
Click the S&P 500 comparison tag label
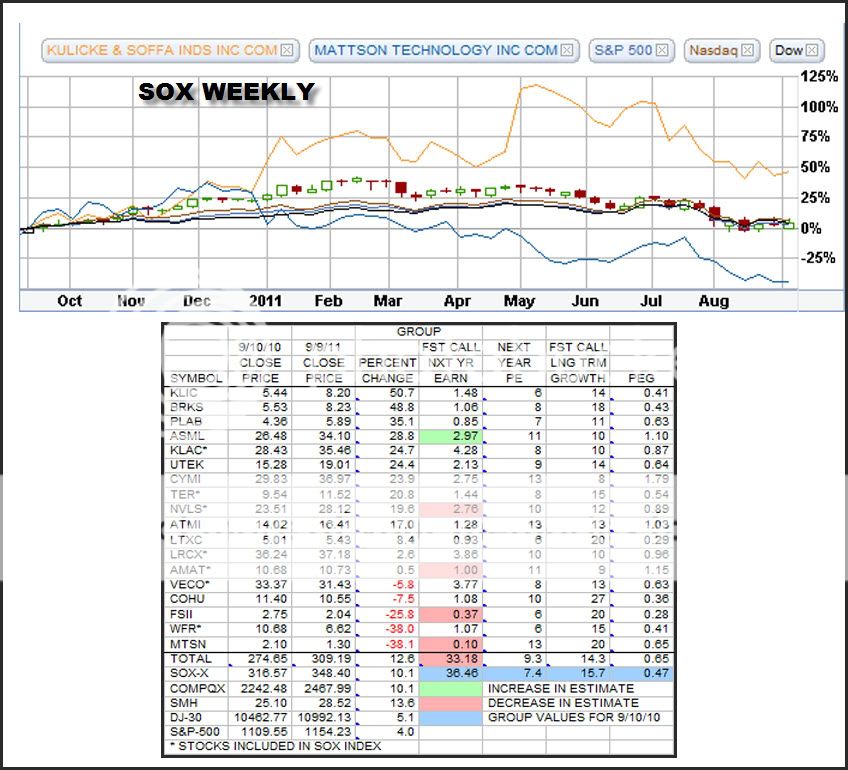[622, 50]
